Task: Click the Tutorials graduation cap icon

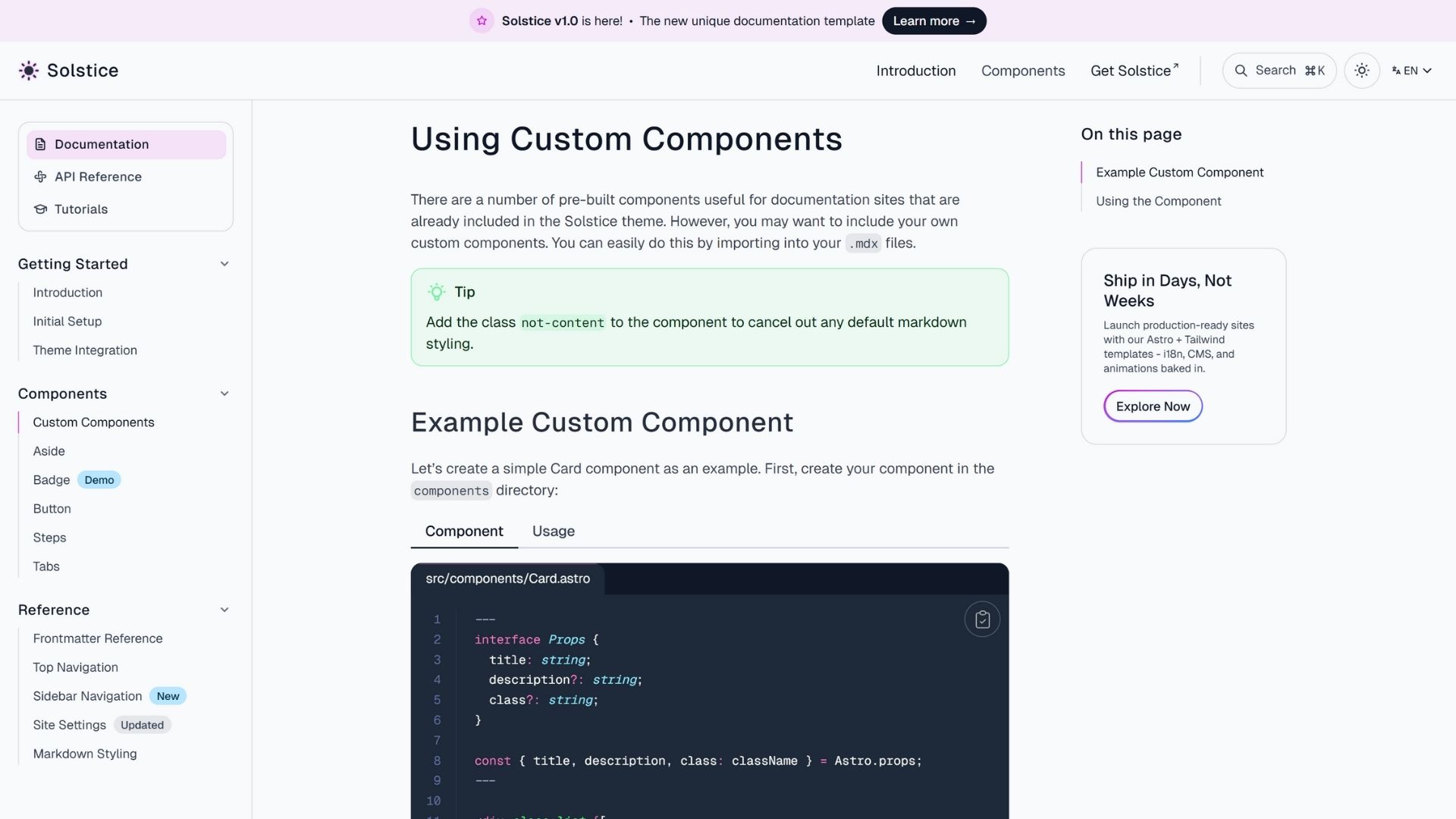Action: [41, 209]
